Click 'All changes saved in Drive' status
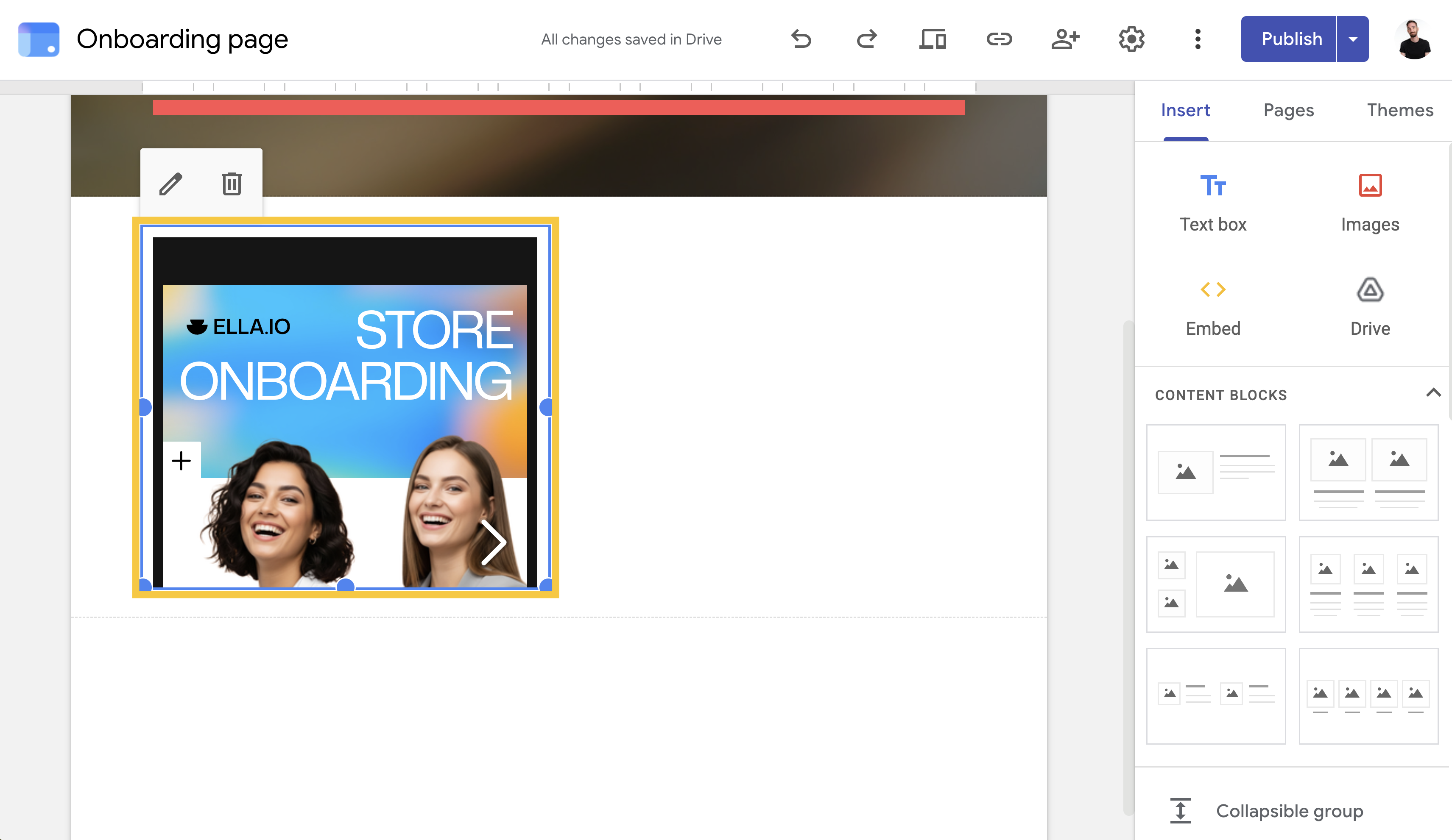Screen dimensions: 1452x840 pyautogui.click(x=631, y=39)
